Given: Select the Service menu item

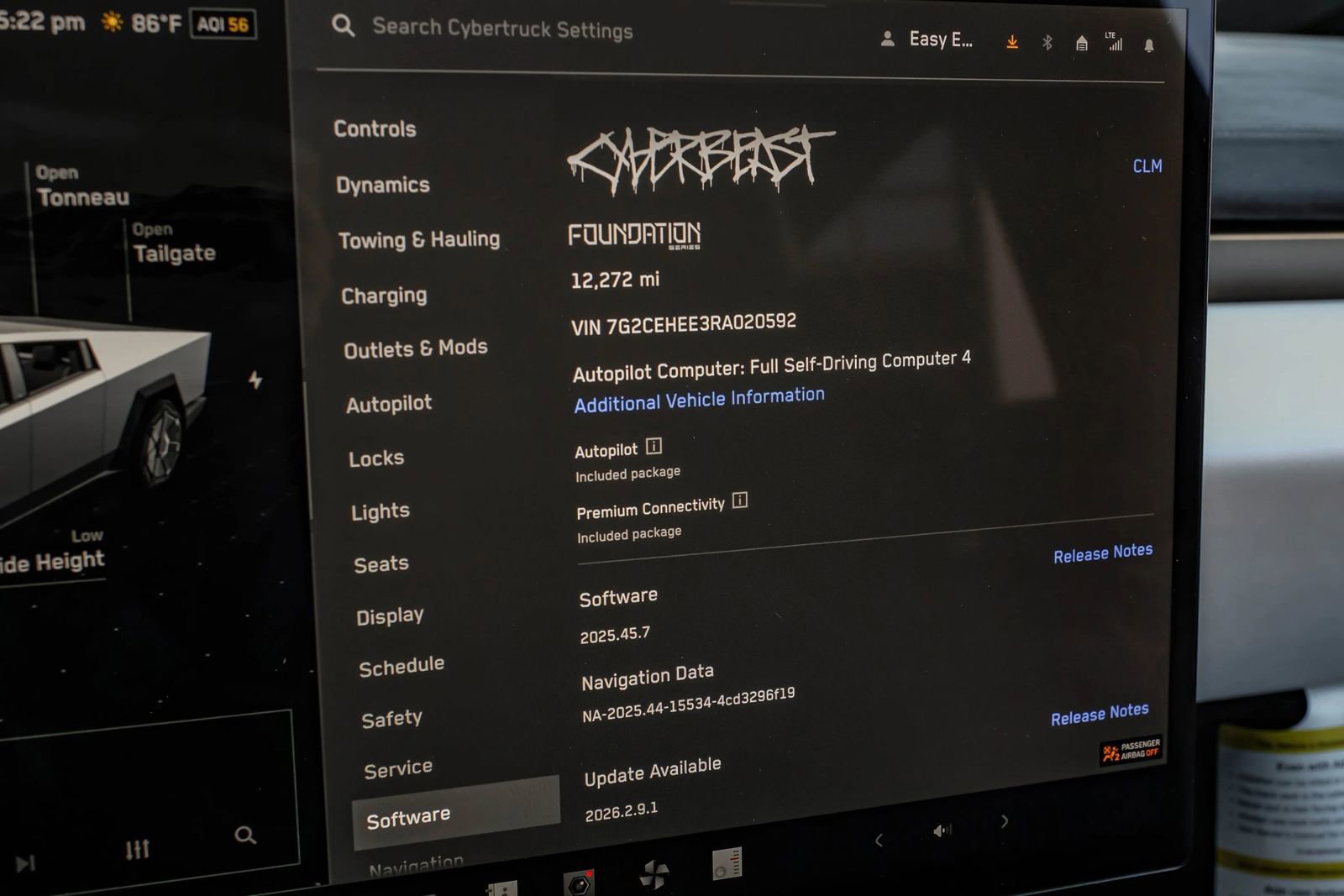Looking at the screenshot, I should coord(398,768).
